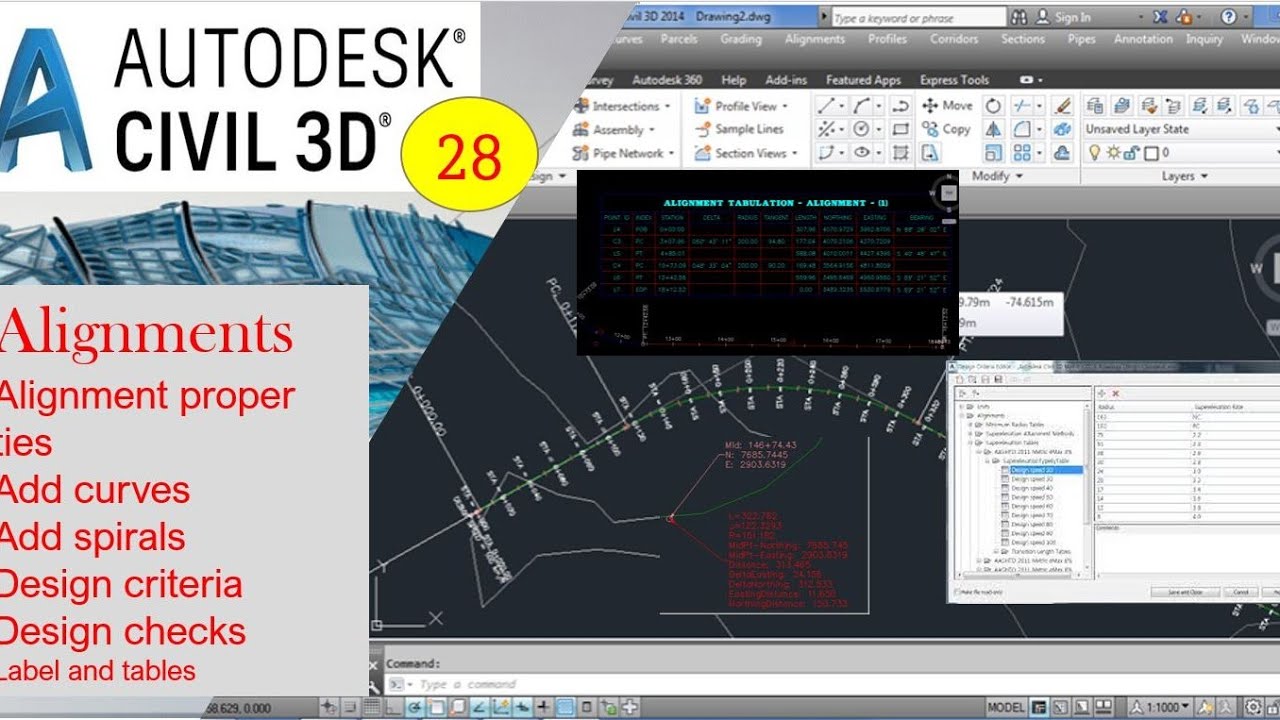The image size is (1280, 720).
Task: Toggle Polar Tracking in status bar
Action: [415, 707]
